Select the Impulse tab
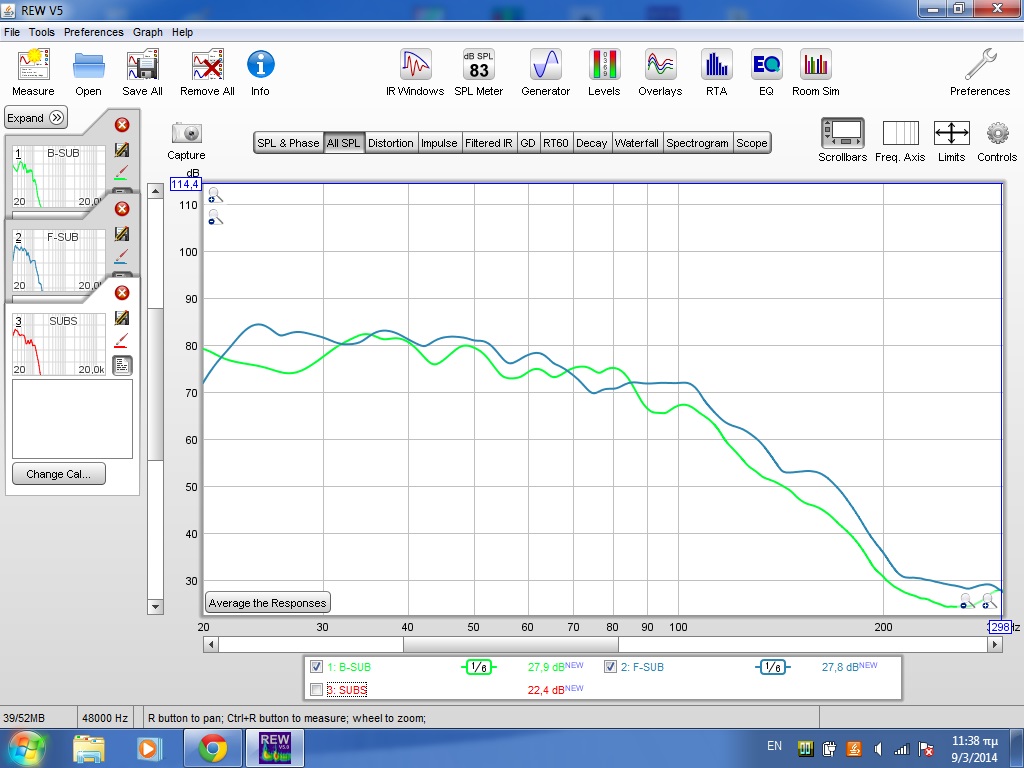Image resolution: width=1024 pixels, height=768 pixels. (439, 143)
